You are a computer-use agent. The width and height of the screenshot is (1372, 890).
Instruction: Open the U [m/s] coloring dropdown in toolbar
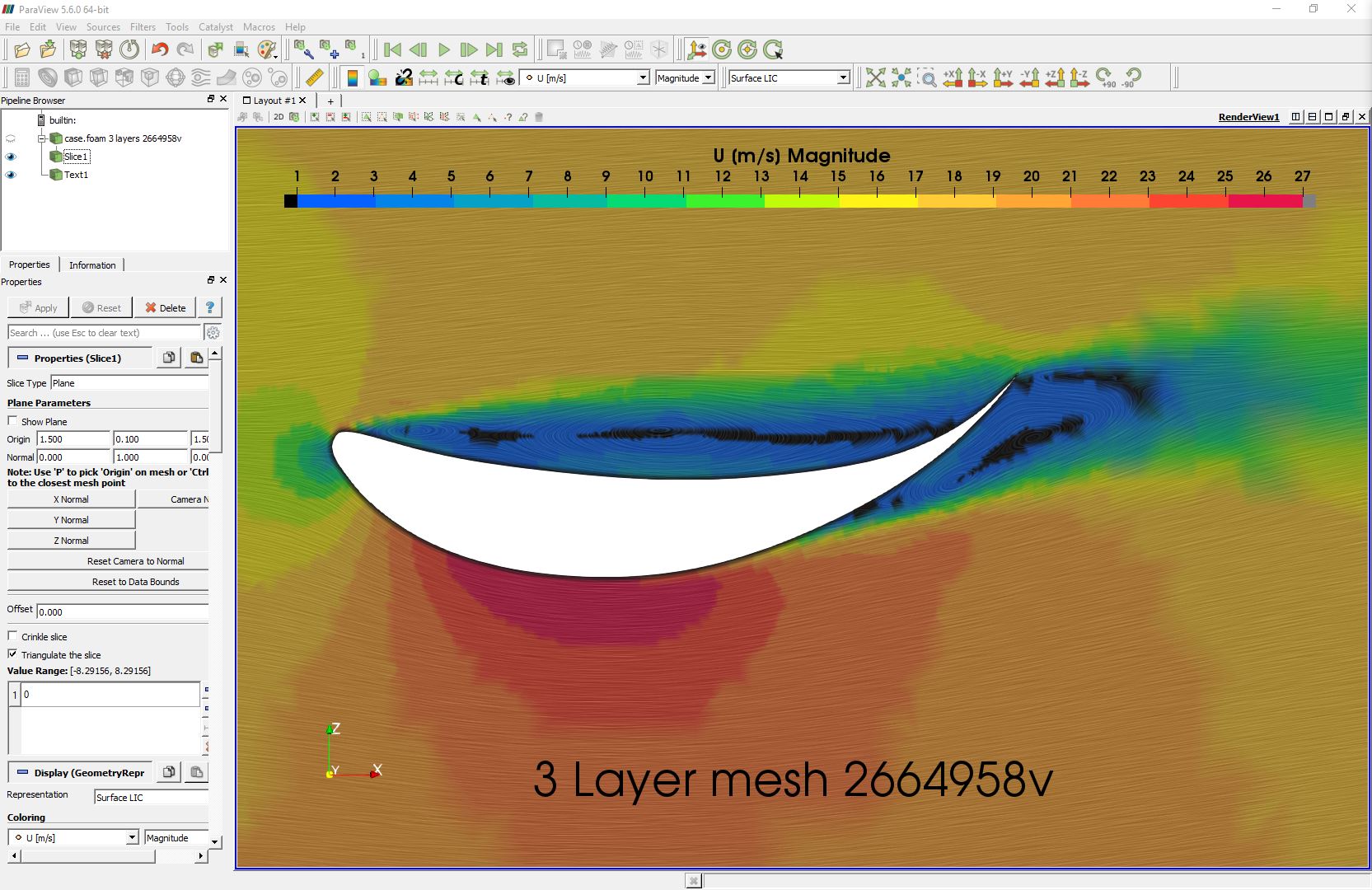coord(585,78)
